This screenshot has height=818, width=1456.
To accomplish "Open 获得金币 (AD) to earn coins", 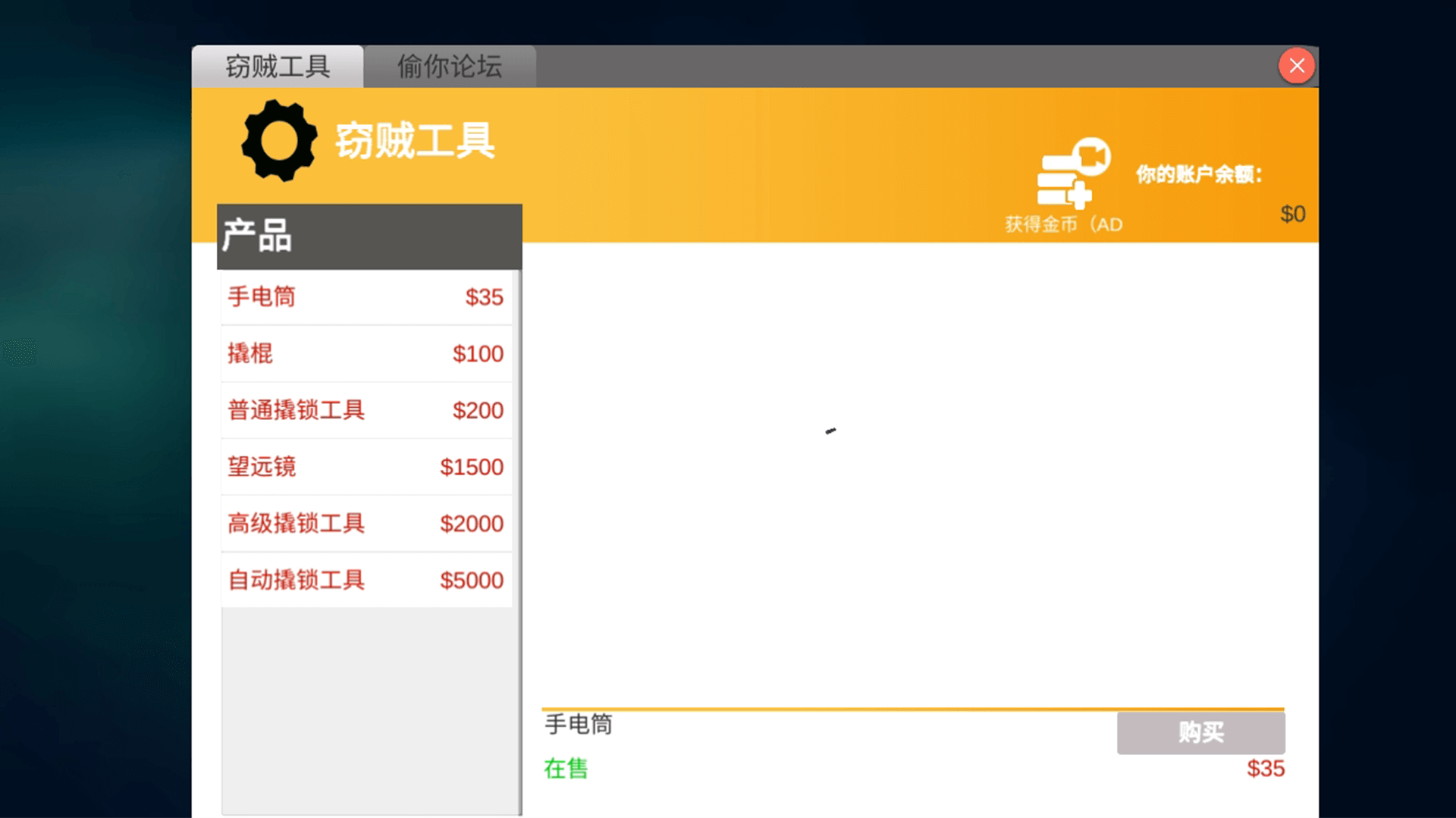I will [1063, 224].
